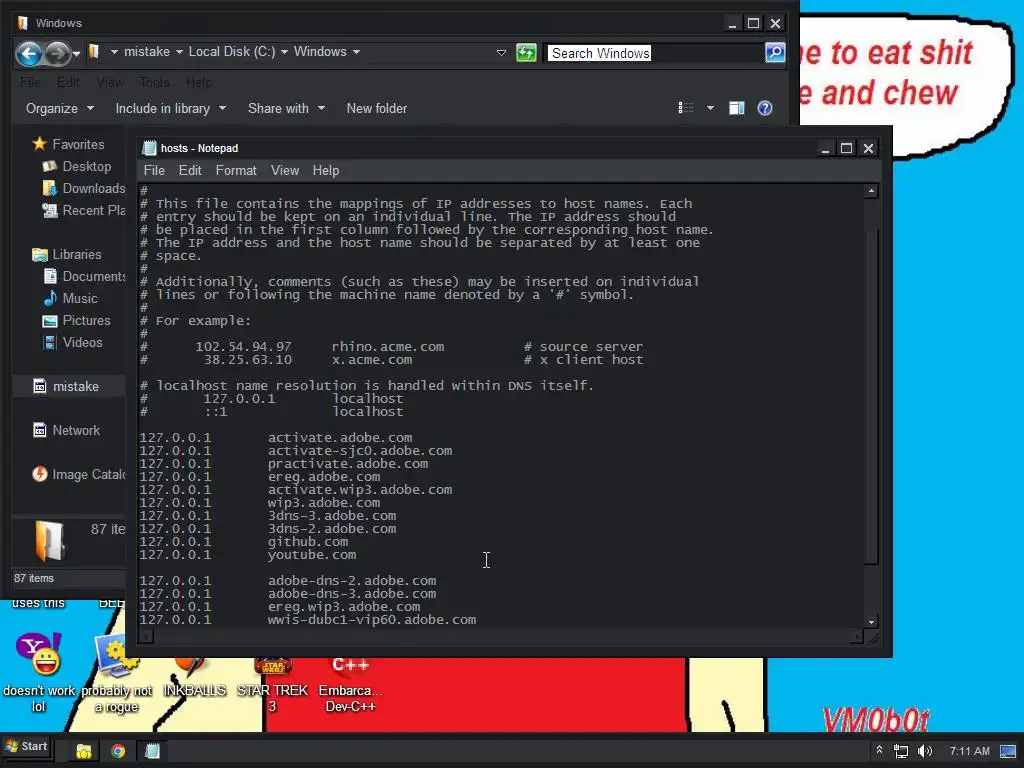Expand the mistake breadcrumb arrow
This screenshot has height=768, width=1024.
179,52
